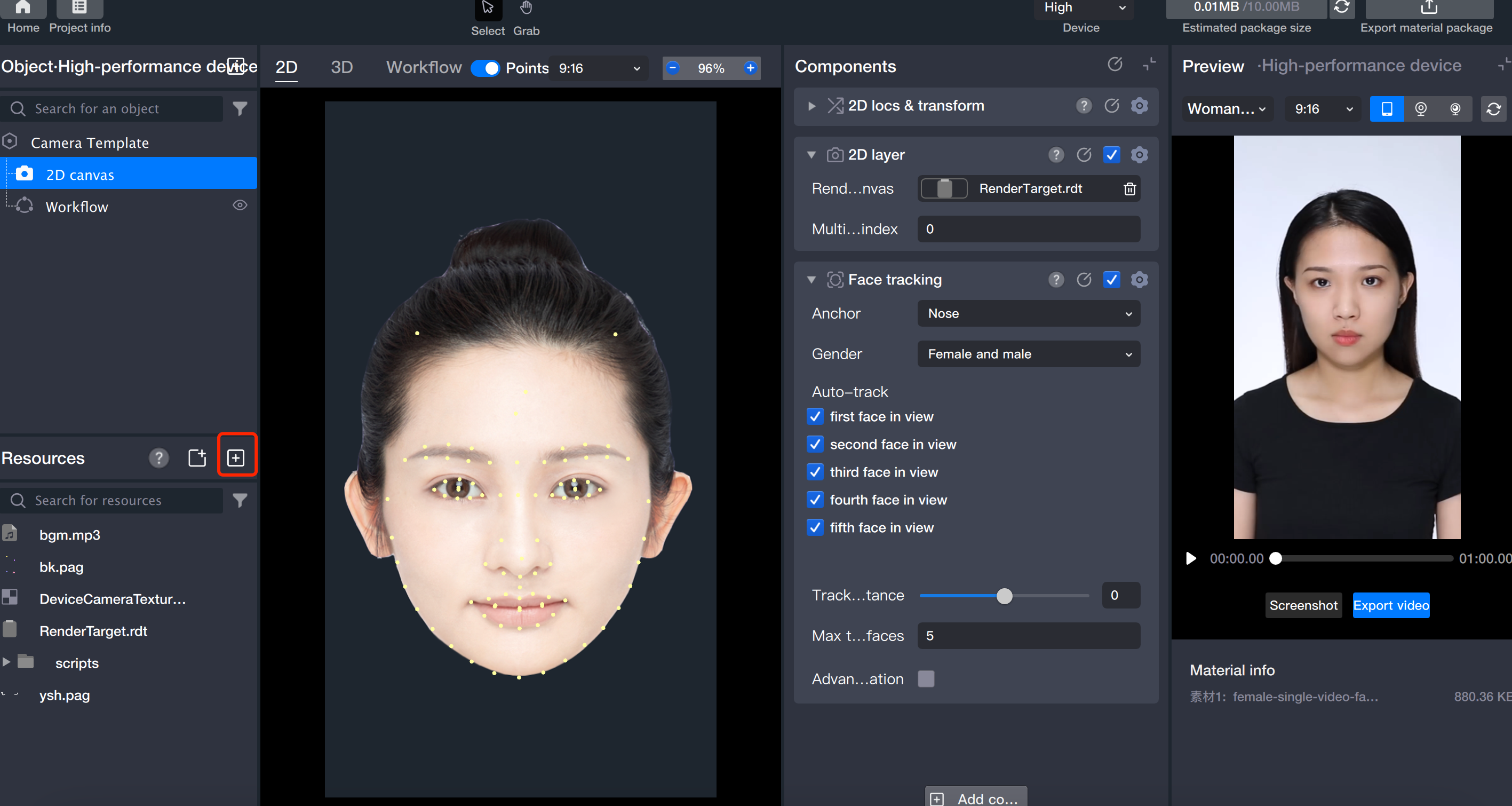Screen dimensions: 1512x806
Task: Switch to the 3D tab
Action: (341, 67)
